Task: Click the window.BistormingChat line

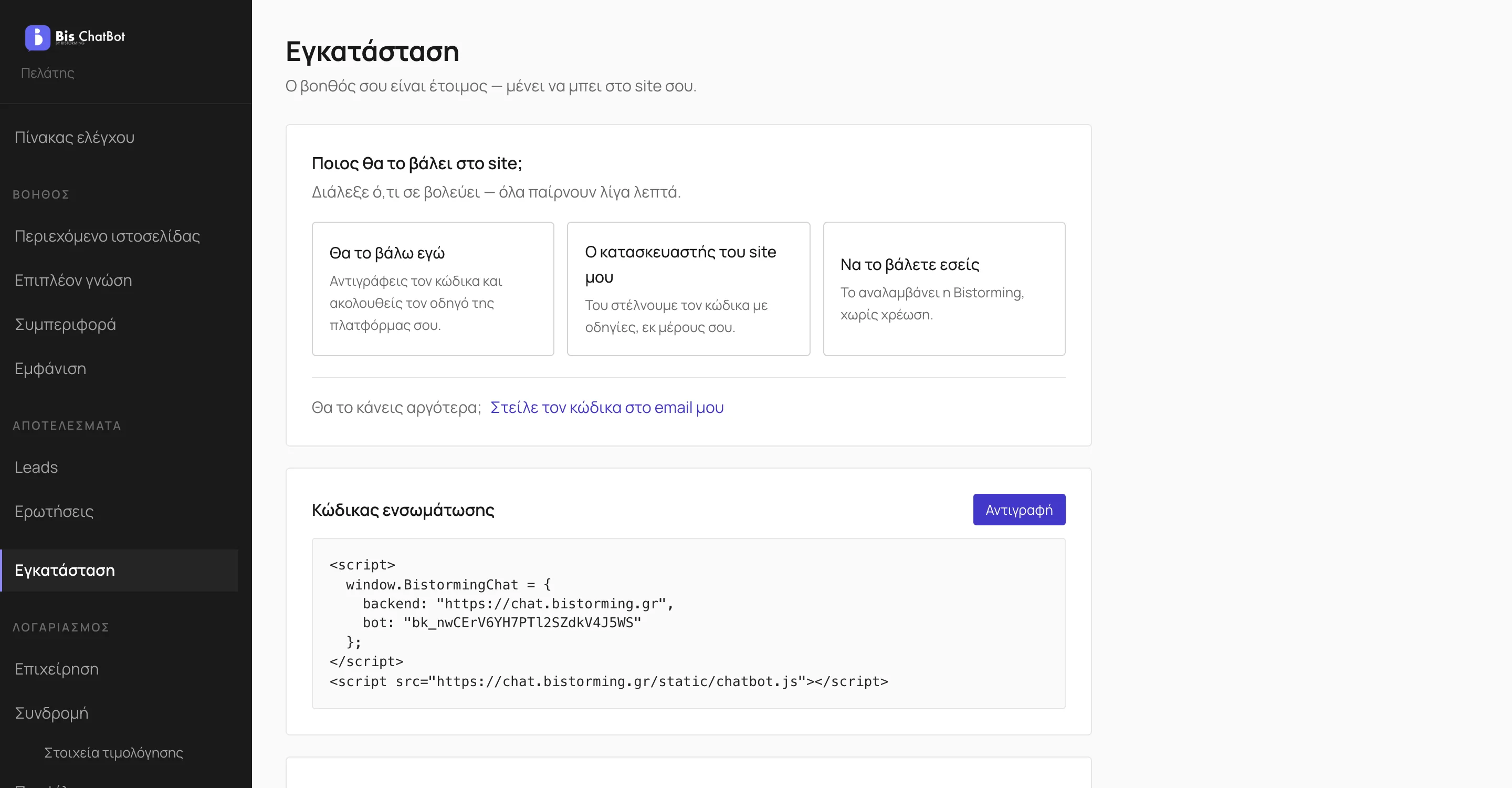Action: (x=448, y=584)
